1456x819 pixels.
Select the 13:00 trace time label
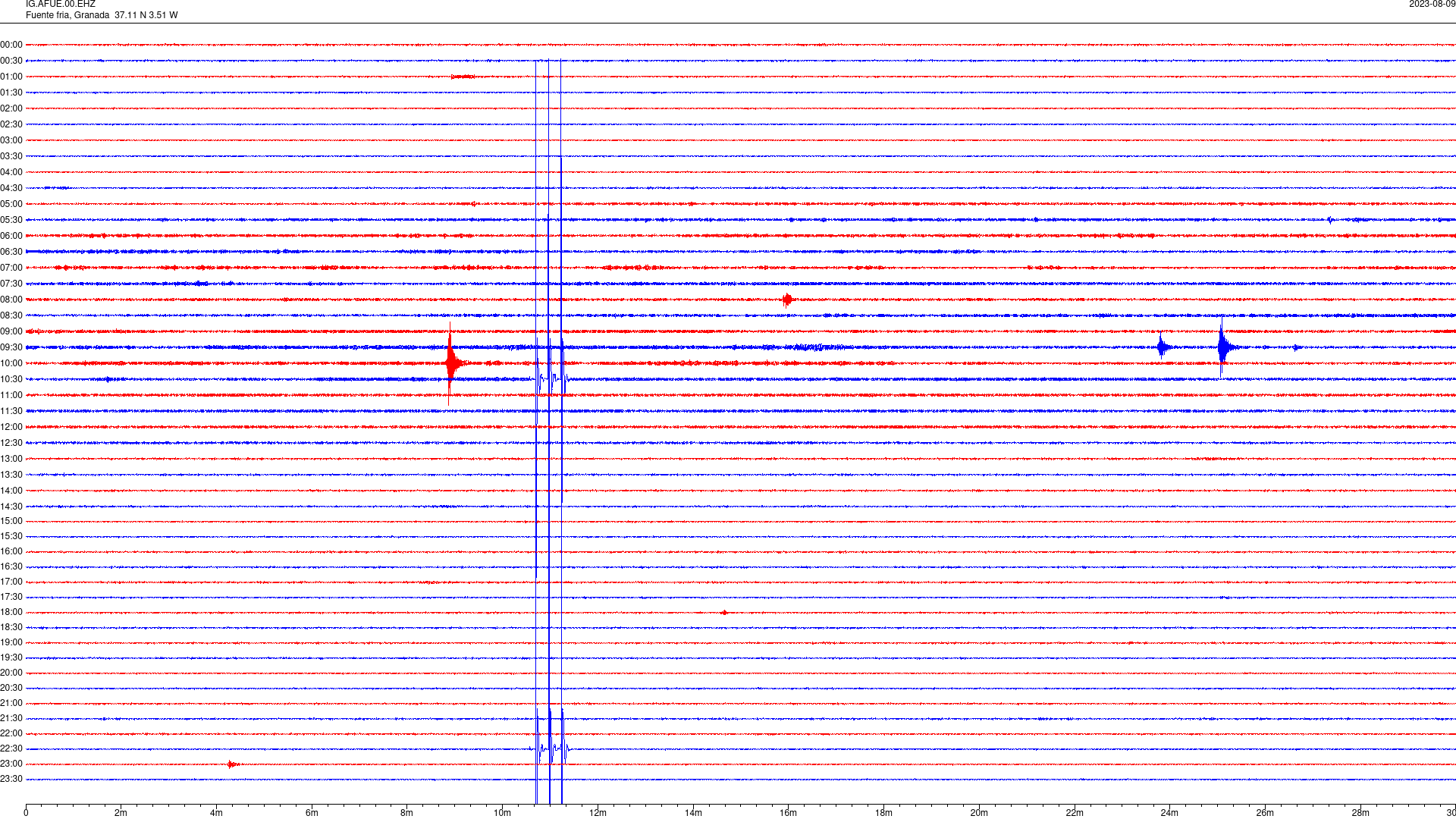coord(11,459)
